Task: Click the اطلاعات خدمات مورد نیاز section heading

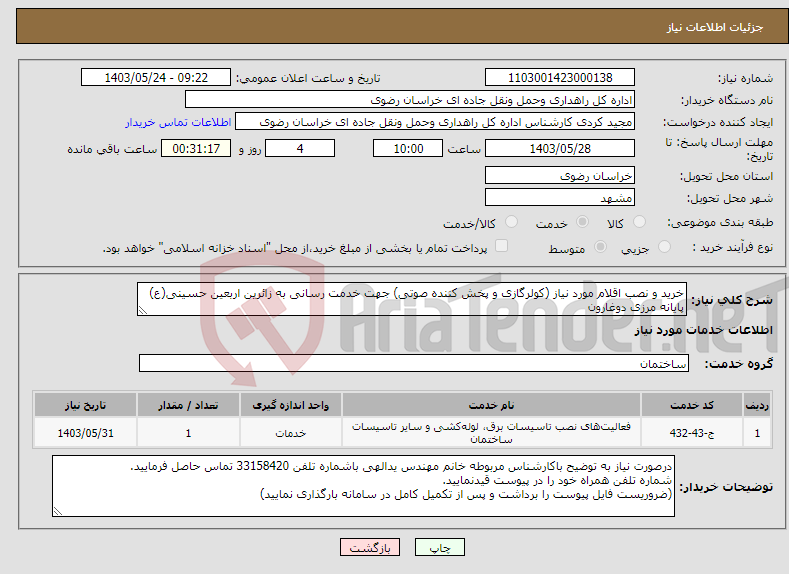Action: pyautogui.click(x=703, y=330)
